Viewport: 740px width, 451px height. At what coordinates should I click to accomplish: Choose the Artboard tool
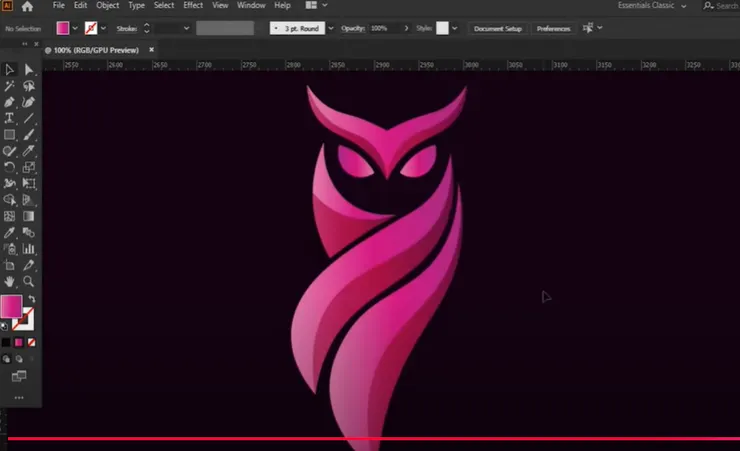9,266
